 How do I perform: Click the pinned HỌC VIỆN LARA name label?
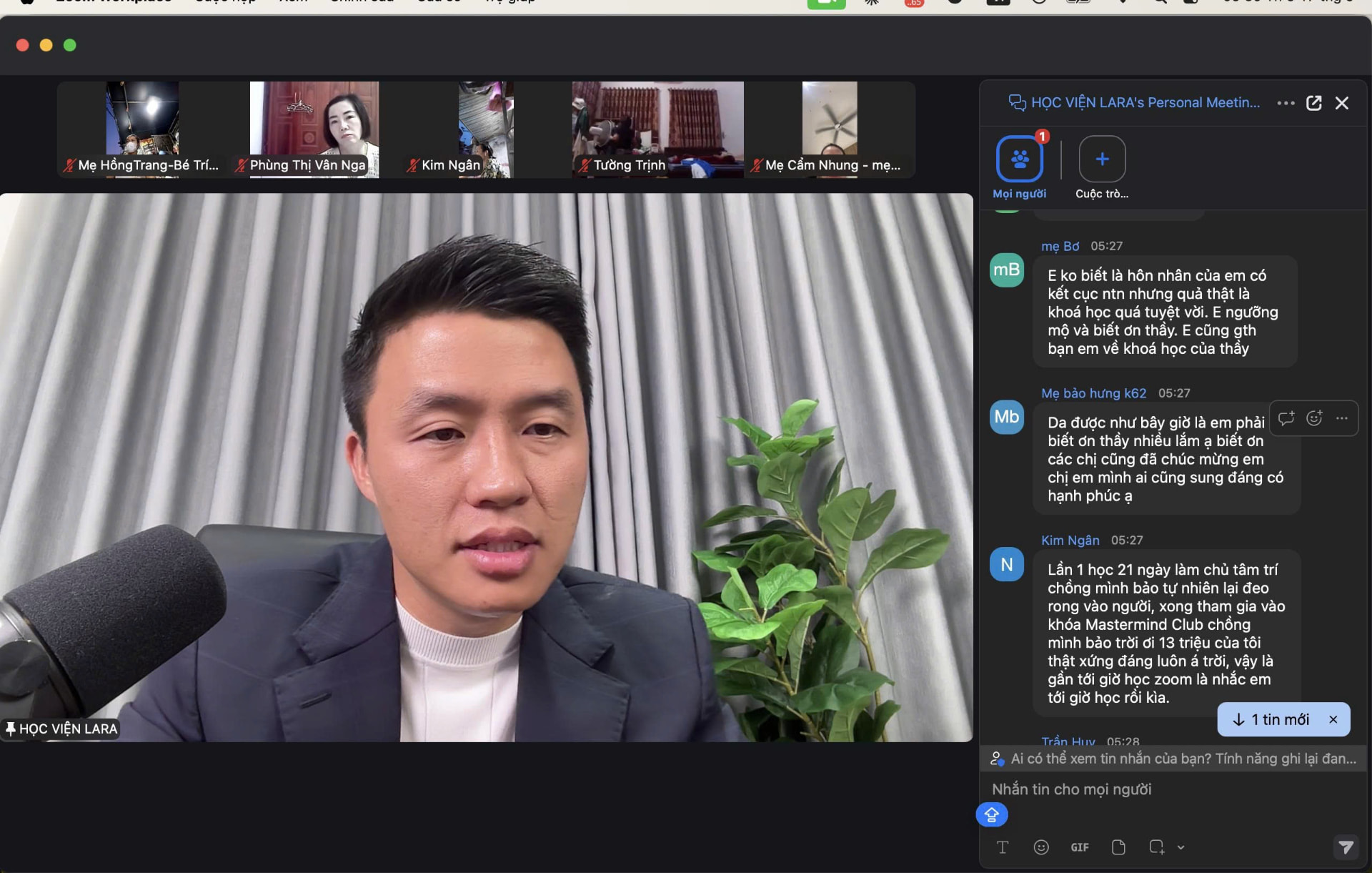(x=61, y=729)
